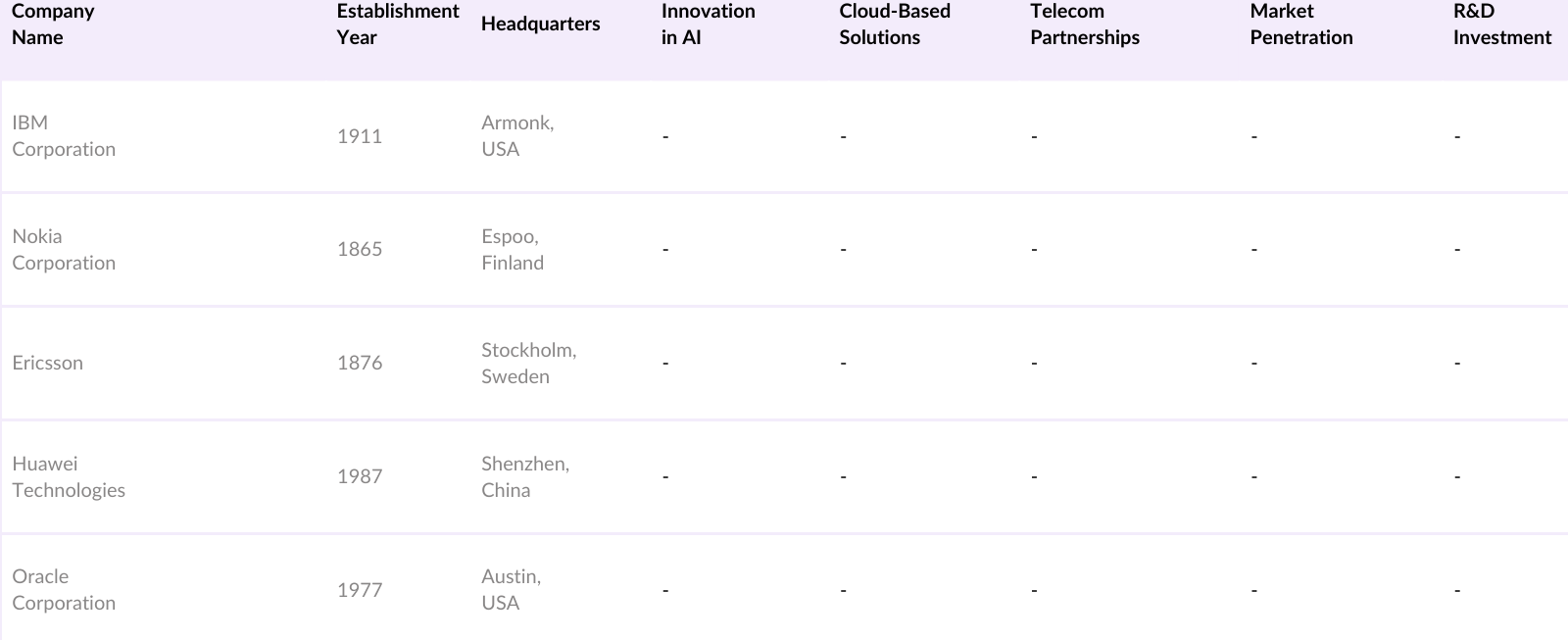Viewport: 1568px width, 640px height.
Task: Click the Shenzhen, China headquarters cell
Action: point(524,477)
